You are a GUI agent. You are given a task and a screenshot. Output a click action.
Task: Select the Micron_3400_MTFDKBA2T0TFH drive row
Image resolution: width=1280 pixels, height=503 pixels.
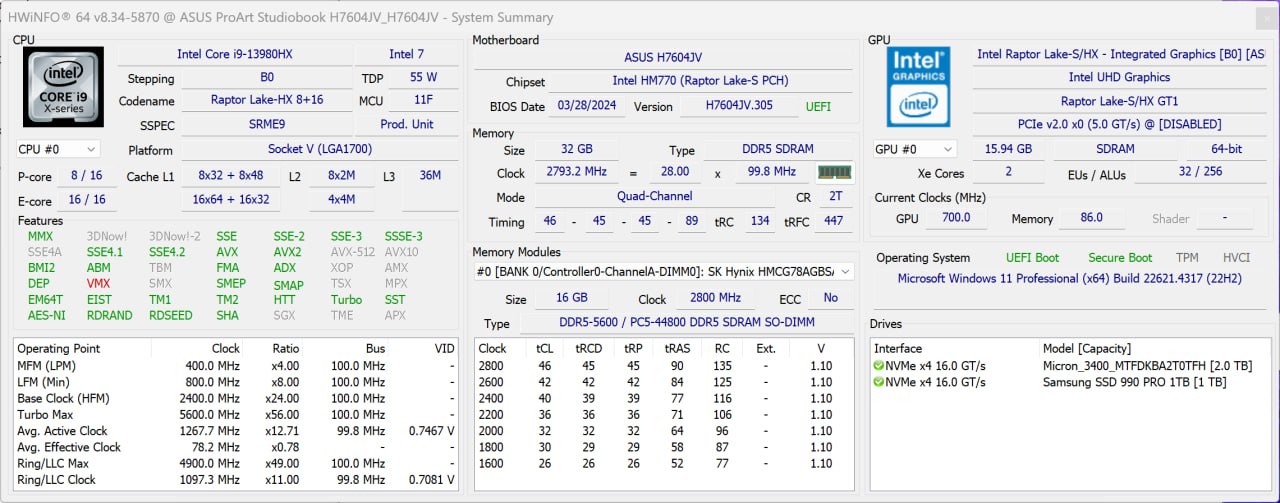1071,365
